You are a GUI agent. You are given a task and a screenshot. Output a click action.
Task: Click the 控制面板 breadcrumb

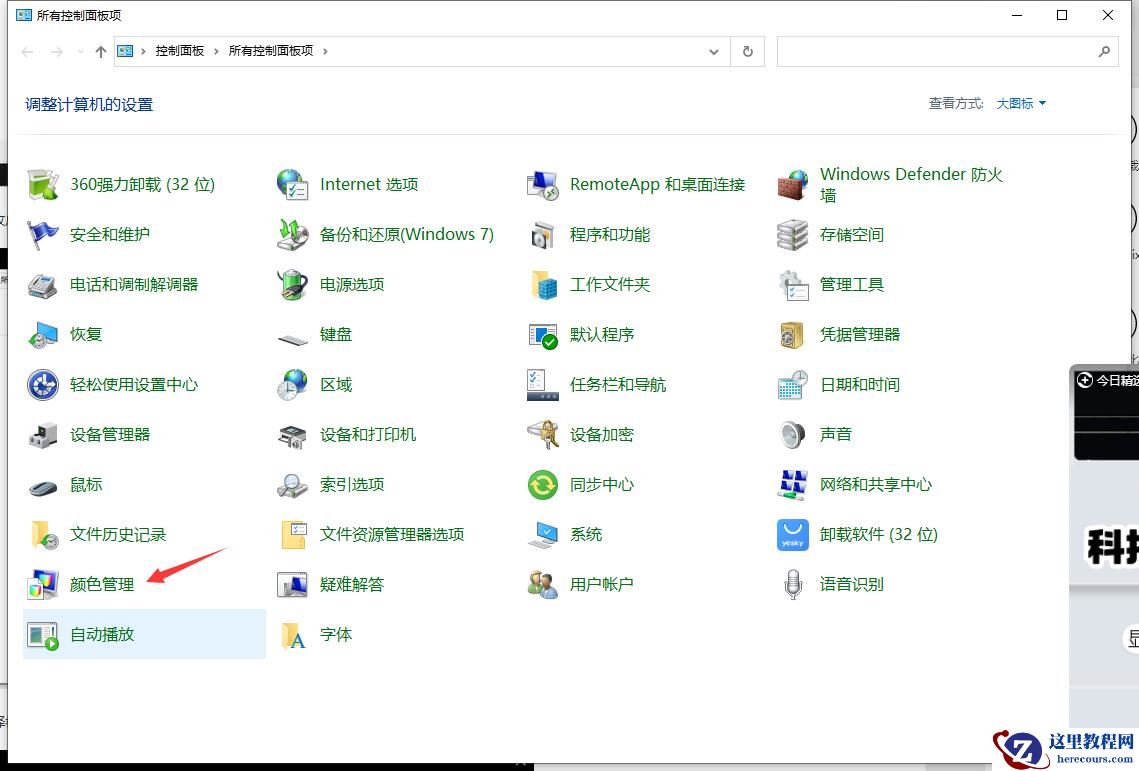pos(179,51)
